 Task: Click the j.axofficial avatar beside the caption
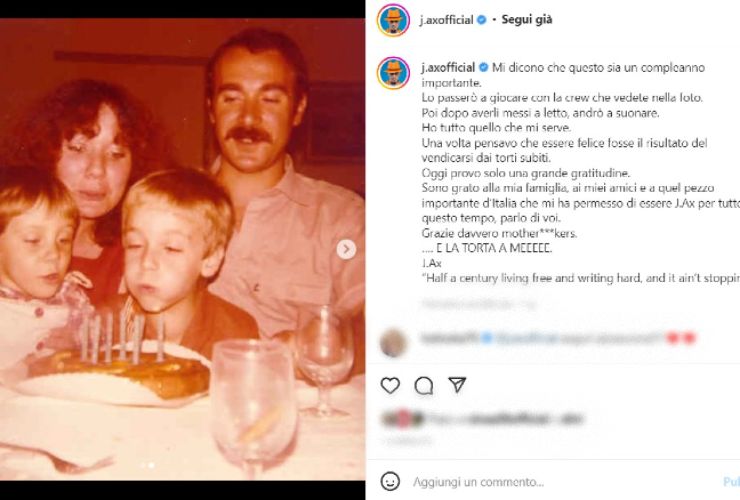[393, 73]
